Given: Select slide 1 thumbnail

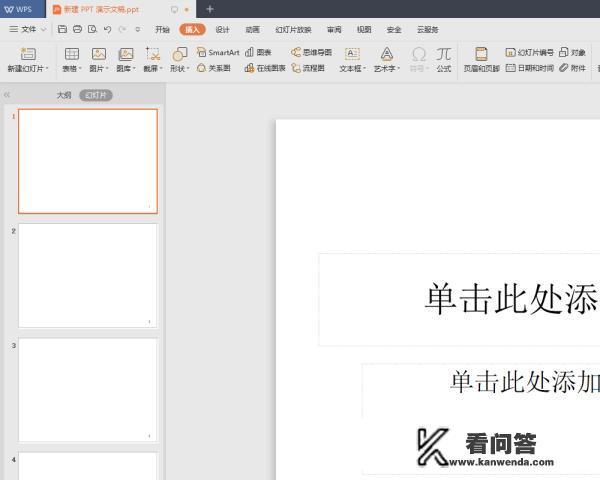Looking at the screenshot, I should coord(88,161).
